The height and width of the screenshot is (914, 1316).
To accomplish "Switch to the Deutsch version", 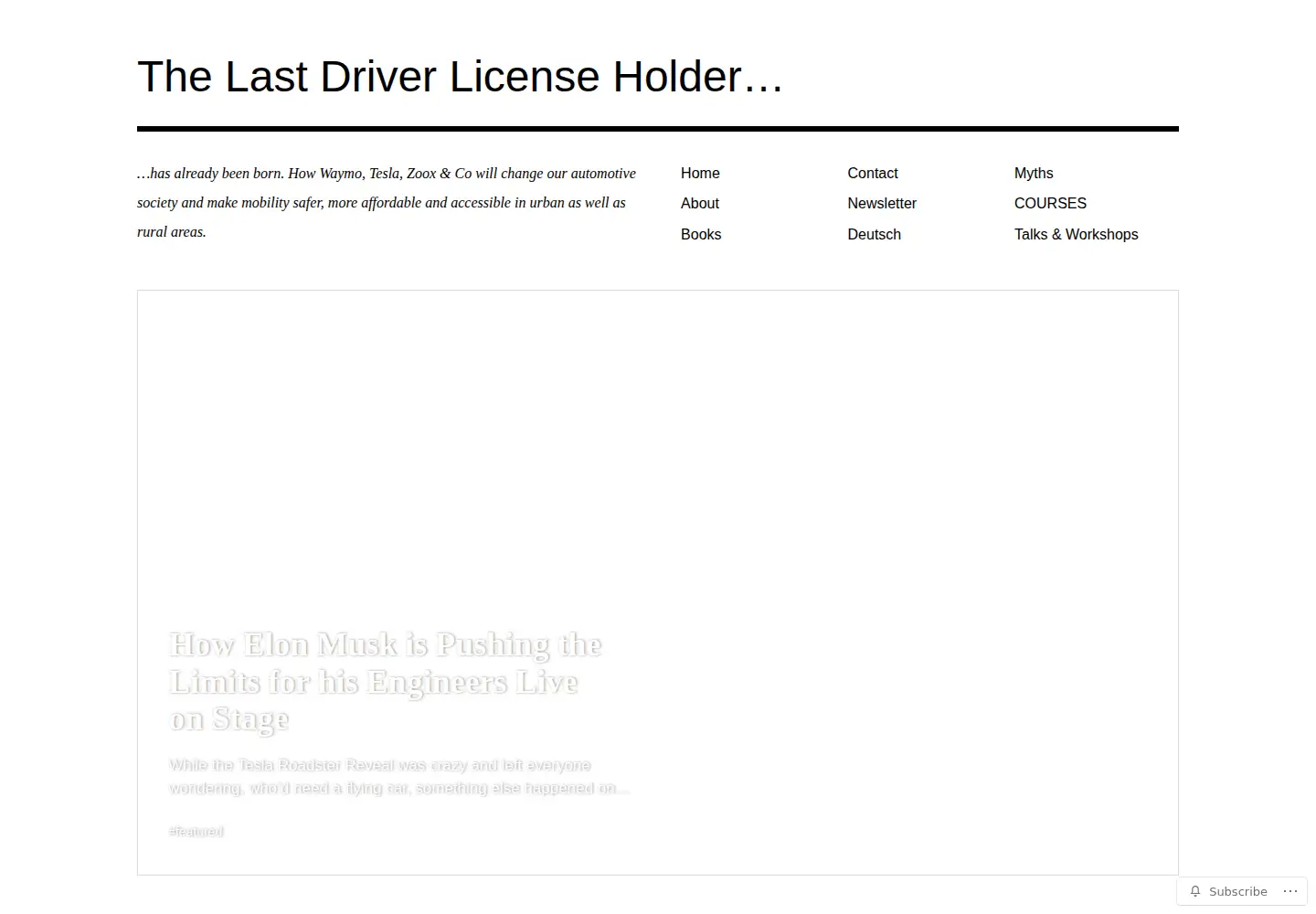I will point(875,234).
